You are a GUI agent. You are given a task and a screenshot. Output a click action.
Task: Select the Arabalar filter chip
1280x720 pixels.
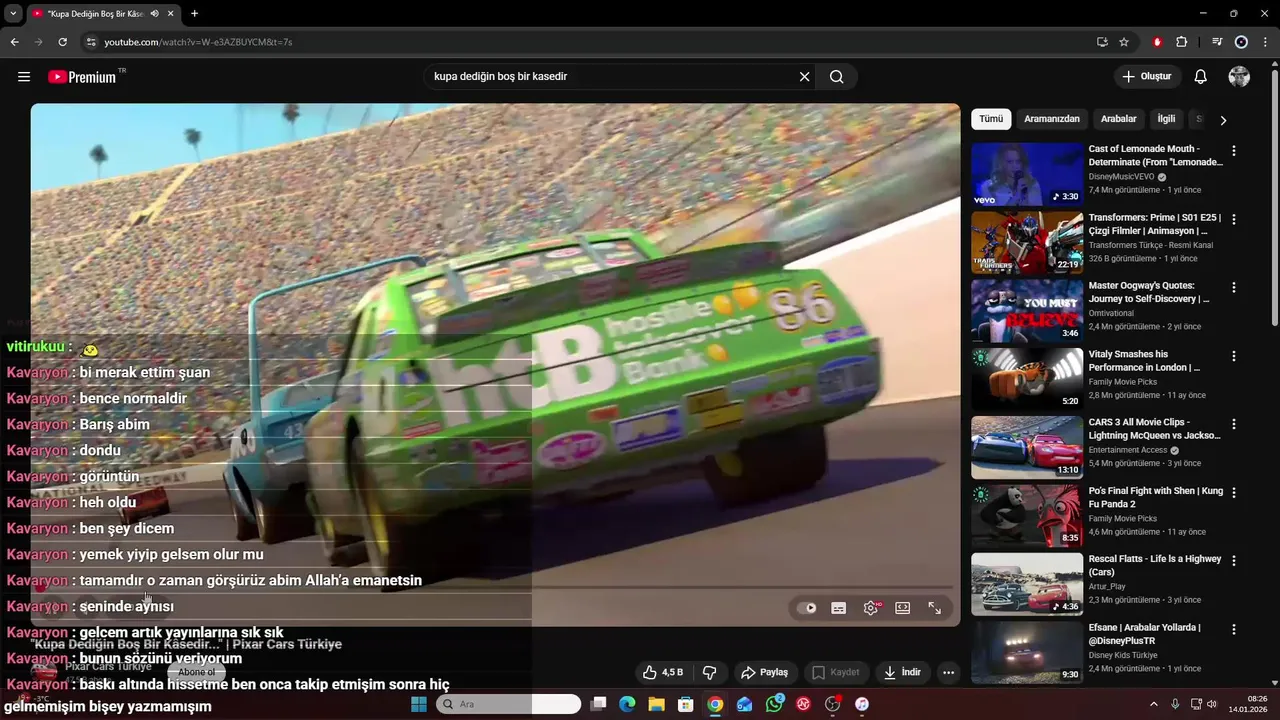tap(1119, 119)
